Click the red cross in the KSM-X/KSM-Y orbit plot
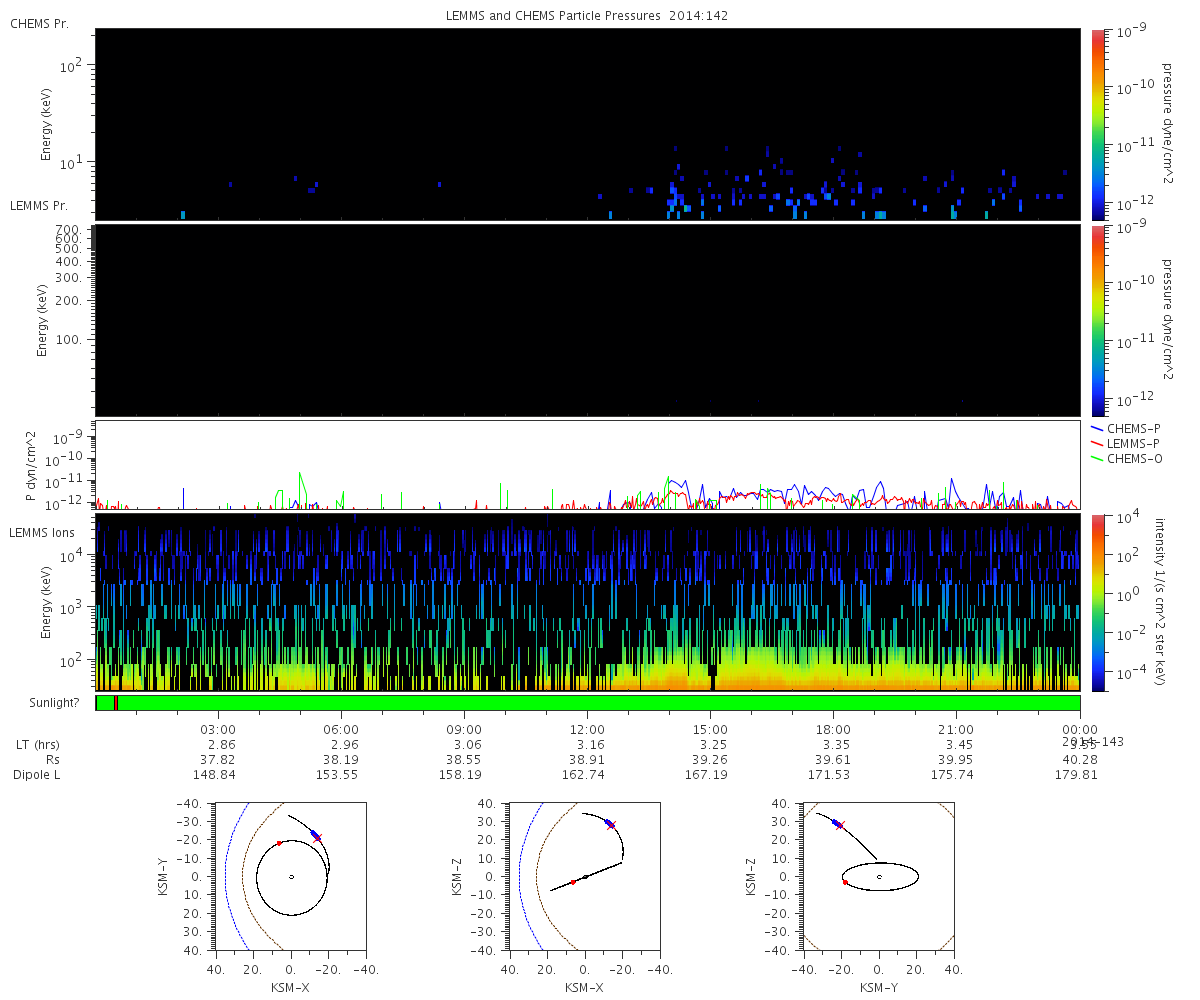Image resolution: width=1200 pixels, height=1000 pixels. pyautogui.click(x=318, y=838)
